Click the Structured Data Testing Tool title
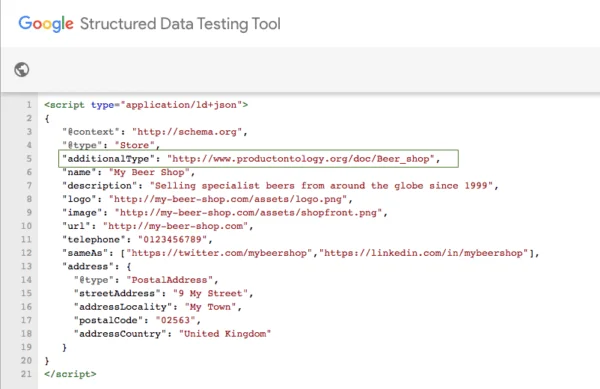The width and height of the screenshot is (600, 389). pyautogui.click(x=180, y=24)
